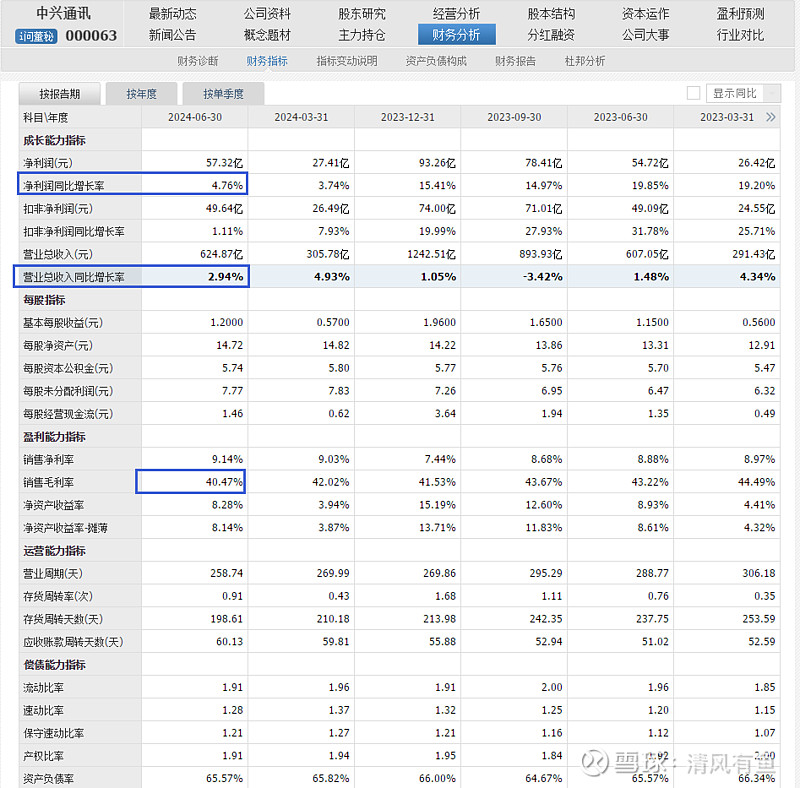
Task: Switch to the 按年度 tab
Action: [141, 94]
